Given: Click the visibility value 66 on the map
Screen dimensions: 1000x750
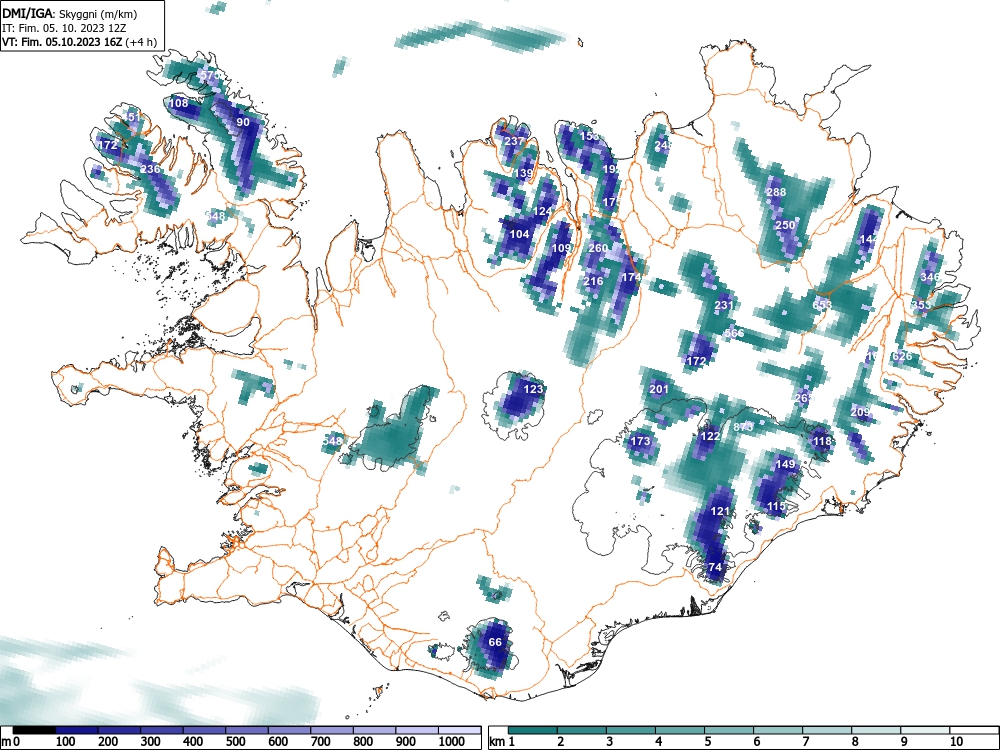Looking at the screenshot, I should 496,642.
